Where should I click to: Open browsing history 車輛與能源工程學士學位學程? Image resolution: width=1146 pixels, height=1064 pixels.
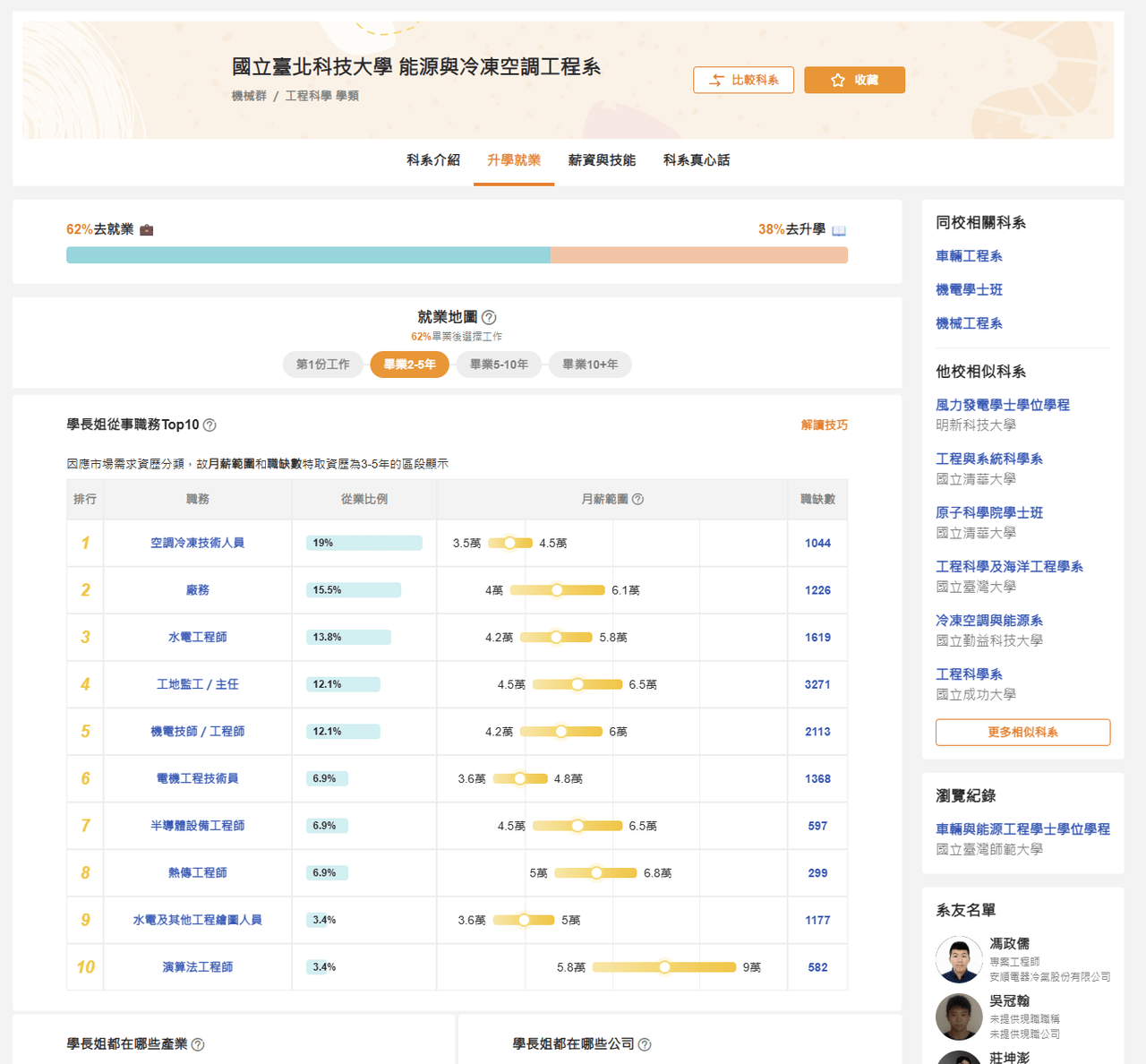point(1022,829)
